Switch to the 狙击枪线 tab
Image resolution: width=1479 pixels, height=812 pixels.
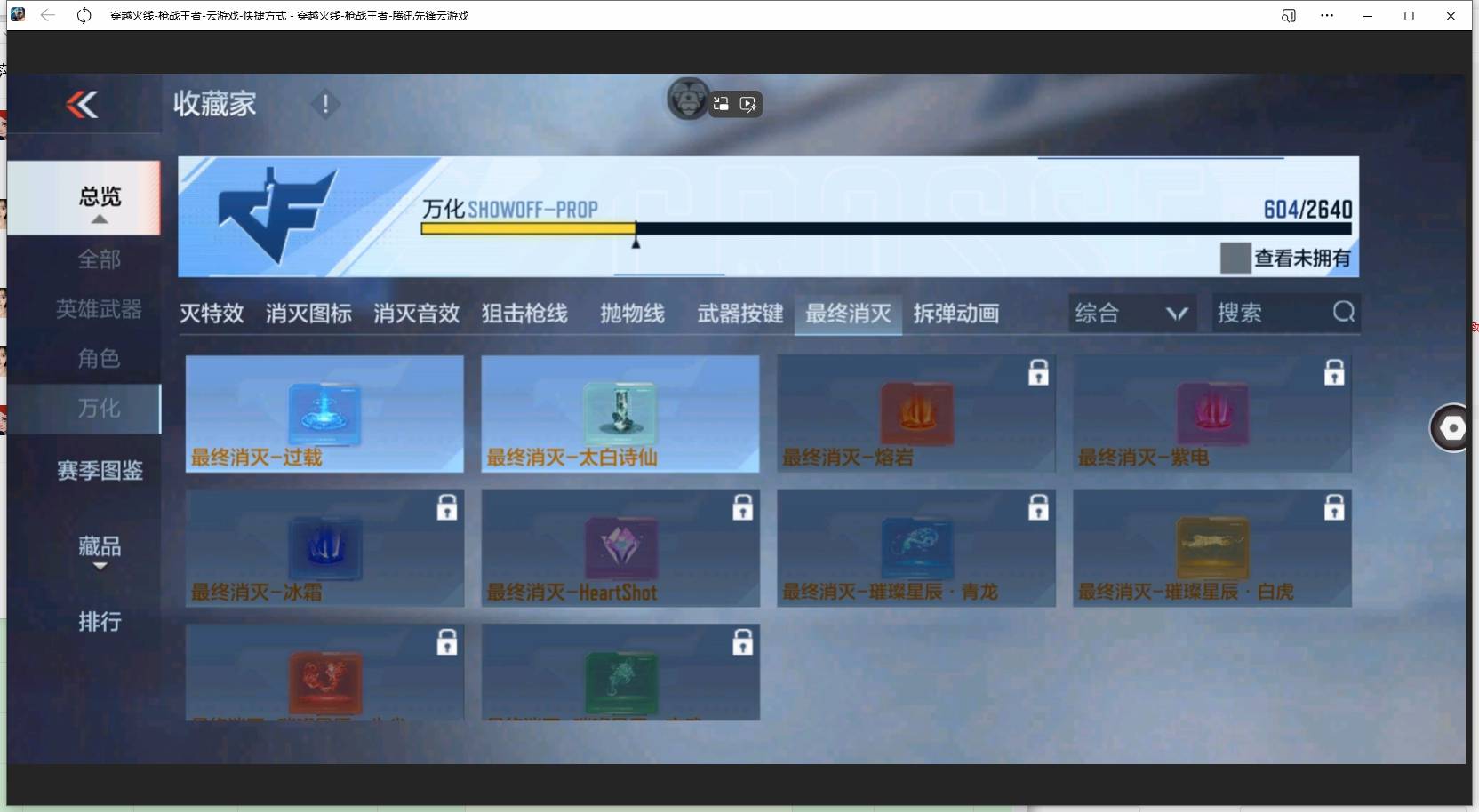[524, 314]
